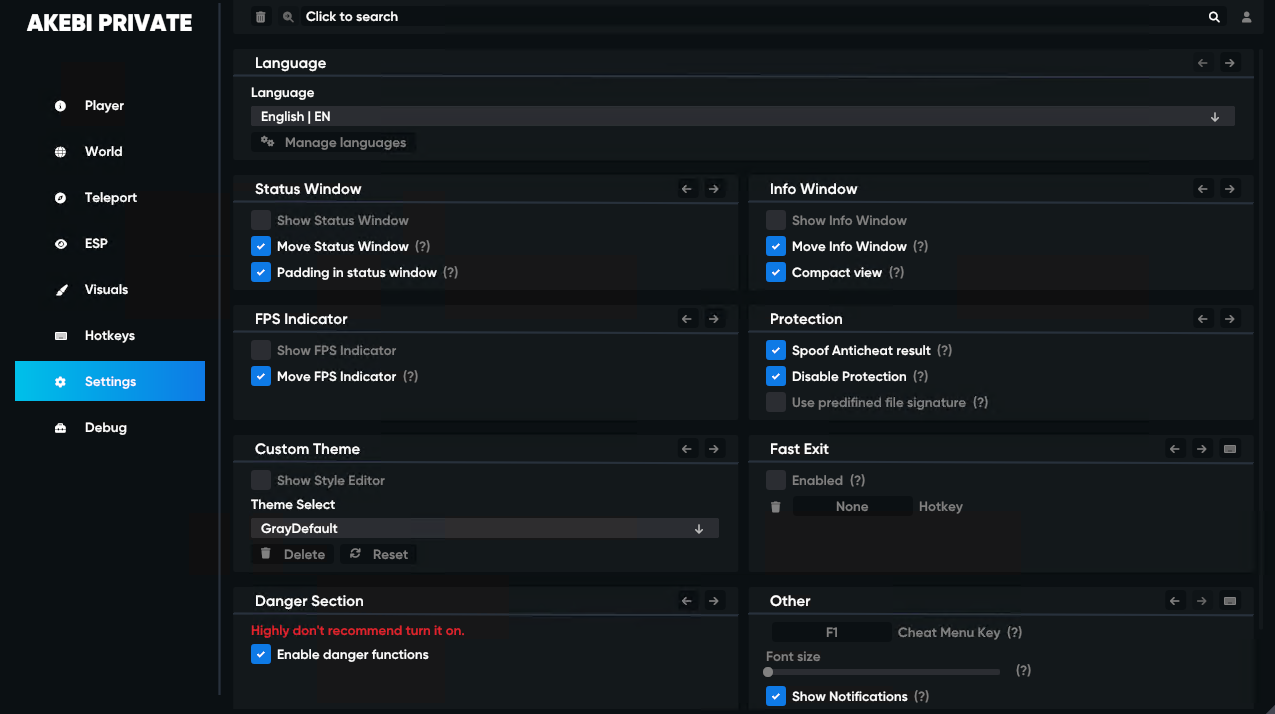Click the keyboard icon in Other section header
The width and height of the screenshot is (1275, 714).
tap(1230, 601)
